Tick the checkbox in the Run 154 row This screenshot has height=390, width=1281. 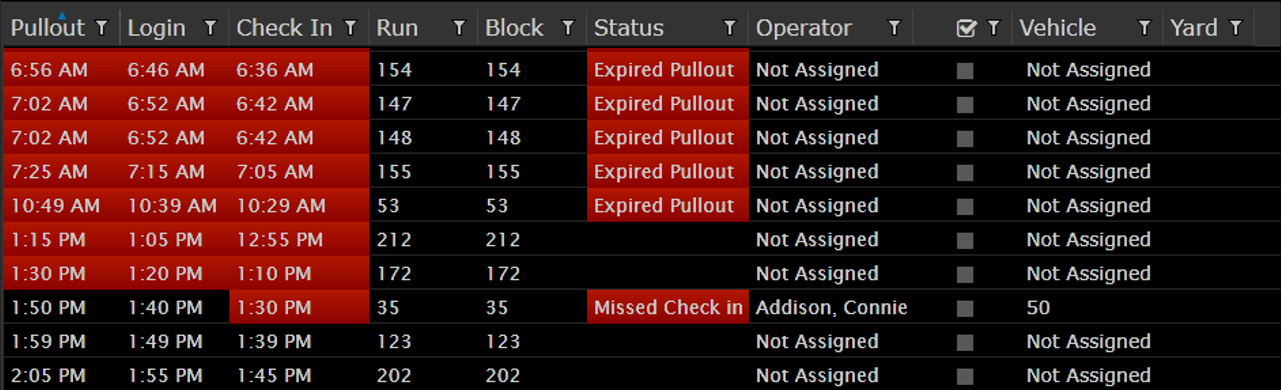click(965, 71)
